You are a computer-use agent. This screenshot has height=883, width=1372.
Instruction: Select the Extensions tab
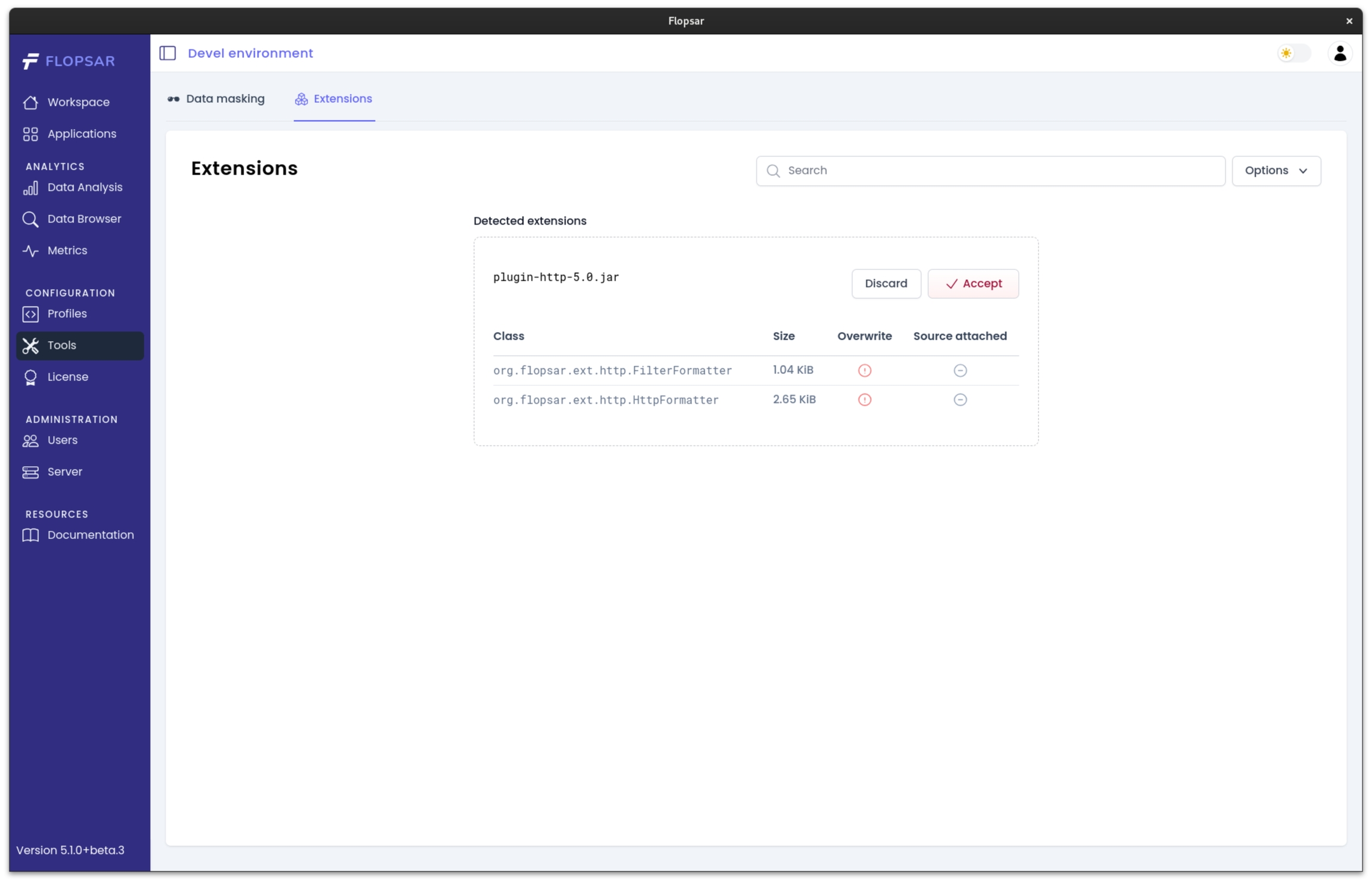[x=333, y=99]
